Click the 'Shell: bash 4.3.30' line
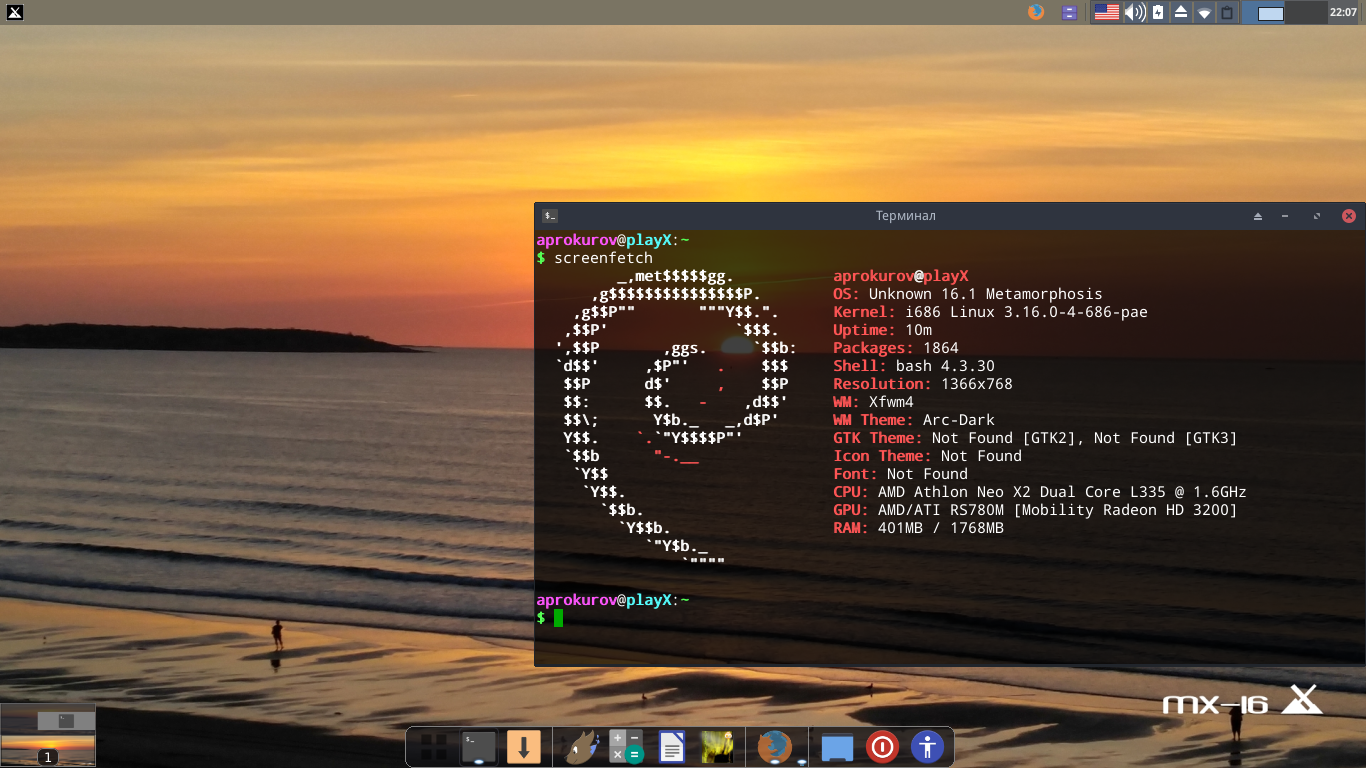The width and height of the screenshot is (1366, 768). pos(914,366)
